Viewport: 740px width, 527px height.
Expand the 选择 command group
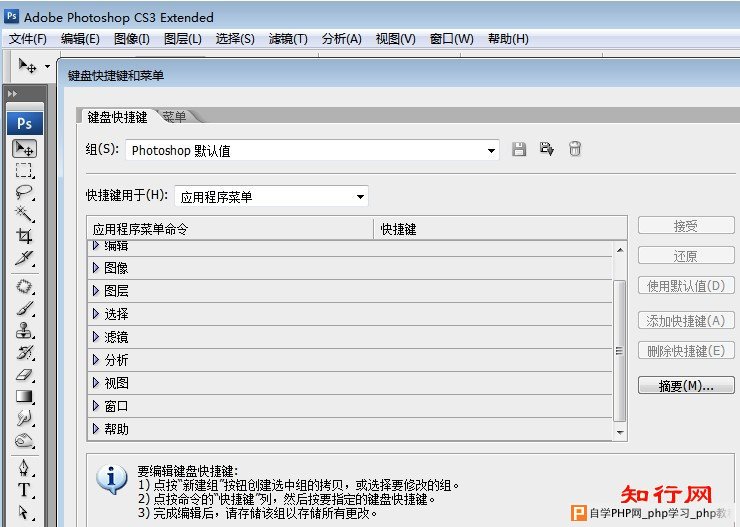pyautogui.click(x=96, y=314)
